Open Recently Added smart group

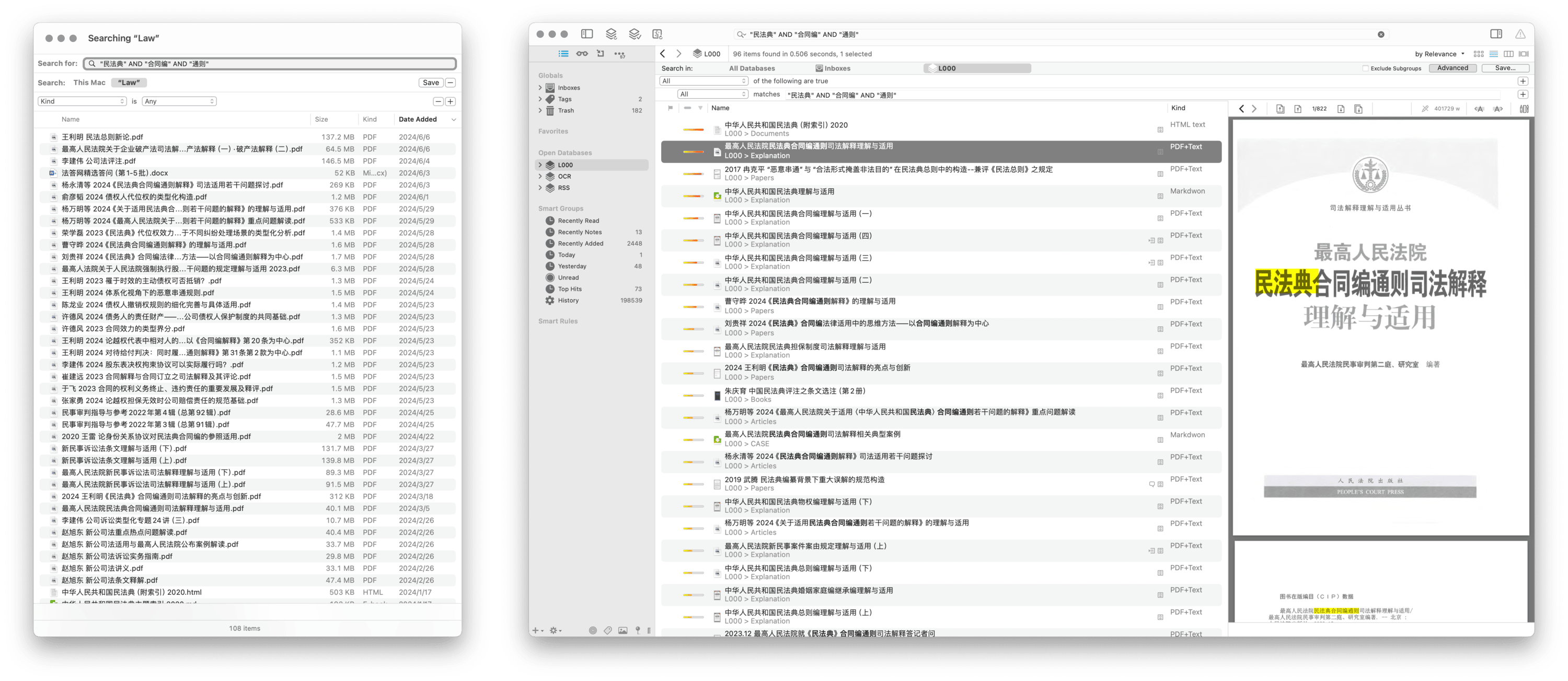coord(580,244)
